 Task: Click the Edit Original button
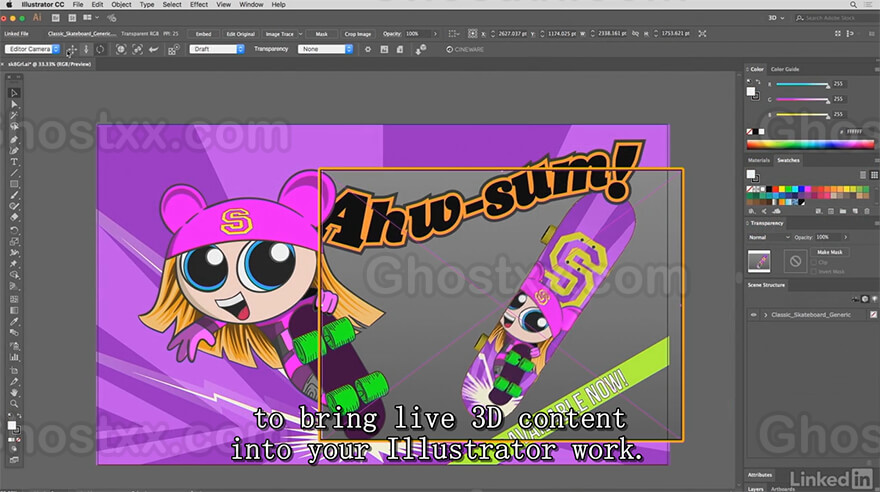(x=240, y=34)
